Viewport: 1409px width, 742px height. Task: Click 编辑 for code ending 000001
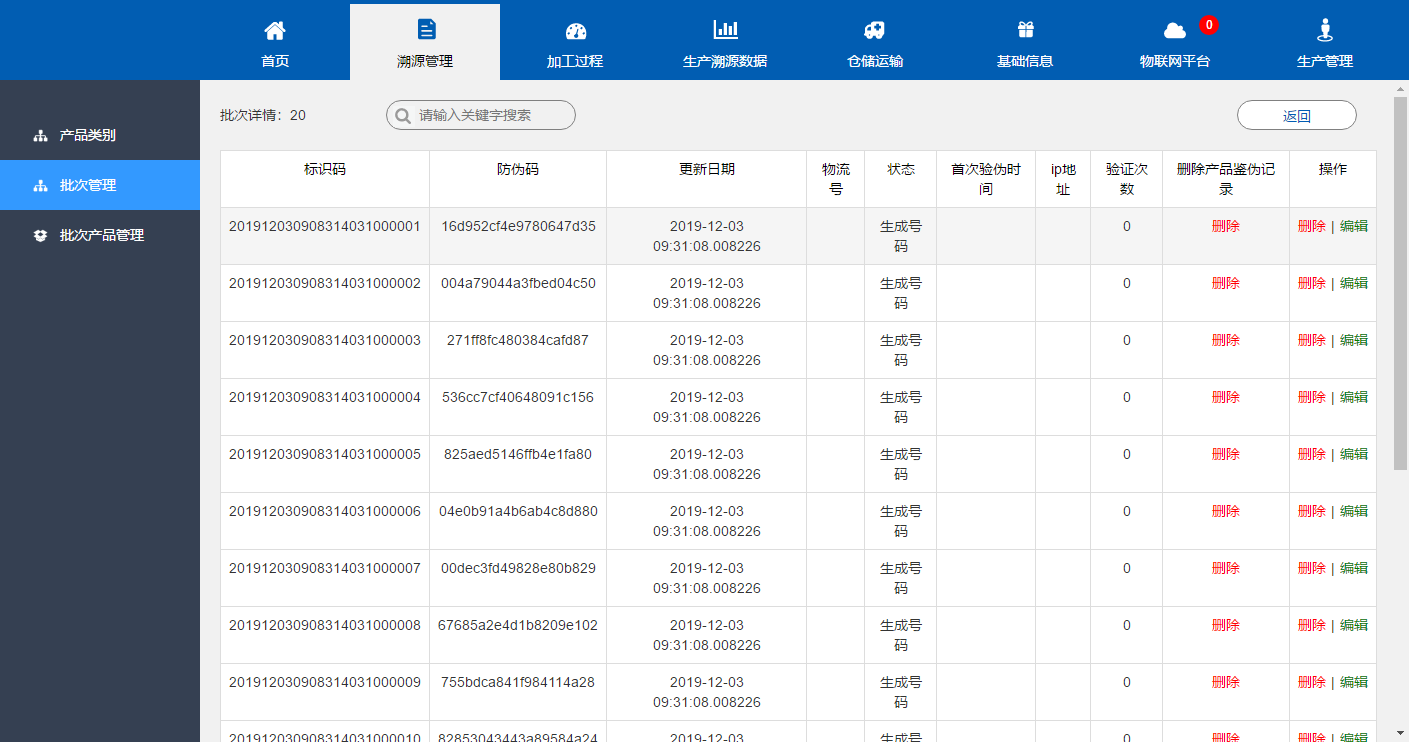point(1354,226)
